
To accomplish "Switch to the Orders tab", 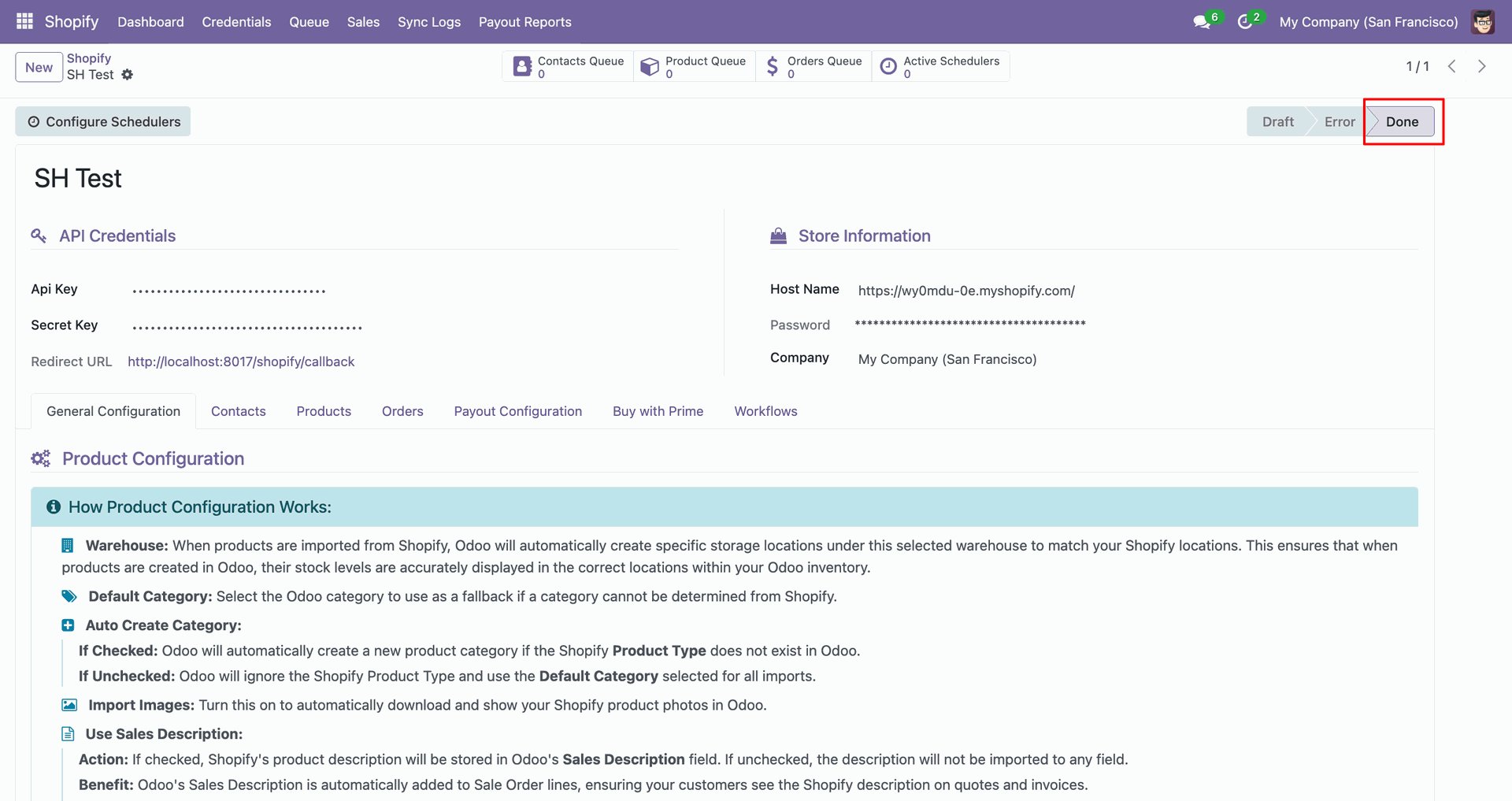I will (402, 411).
